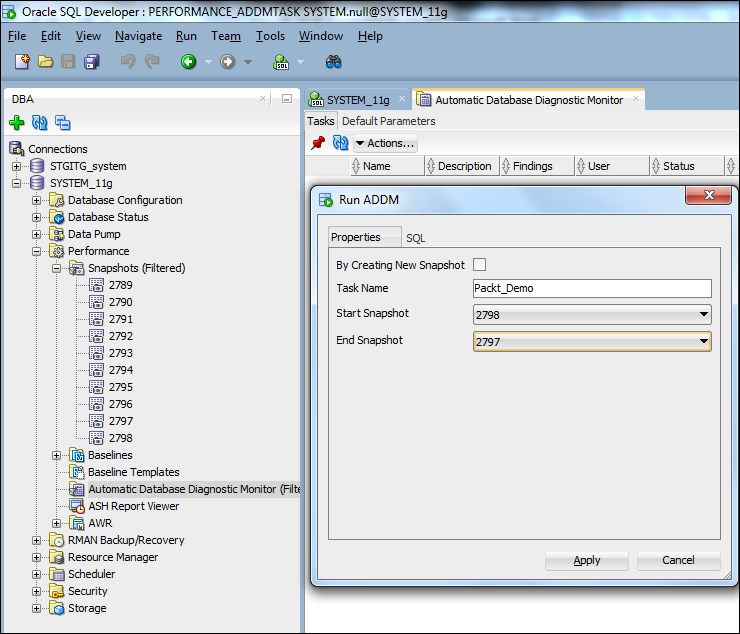Select snapshot 2798 in the tree
This screenshot has width=740, height=634.
click(121, 438)
